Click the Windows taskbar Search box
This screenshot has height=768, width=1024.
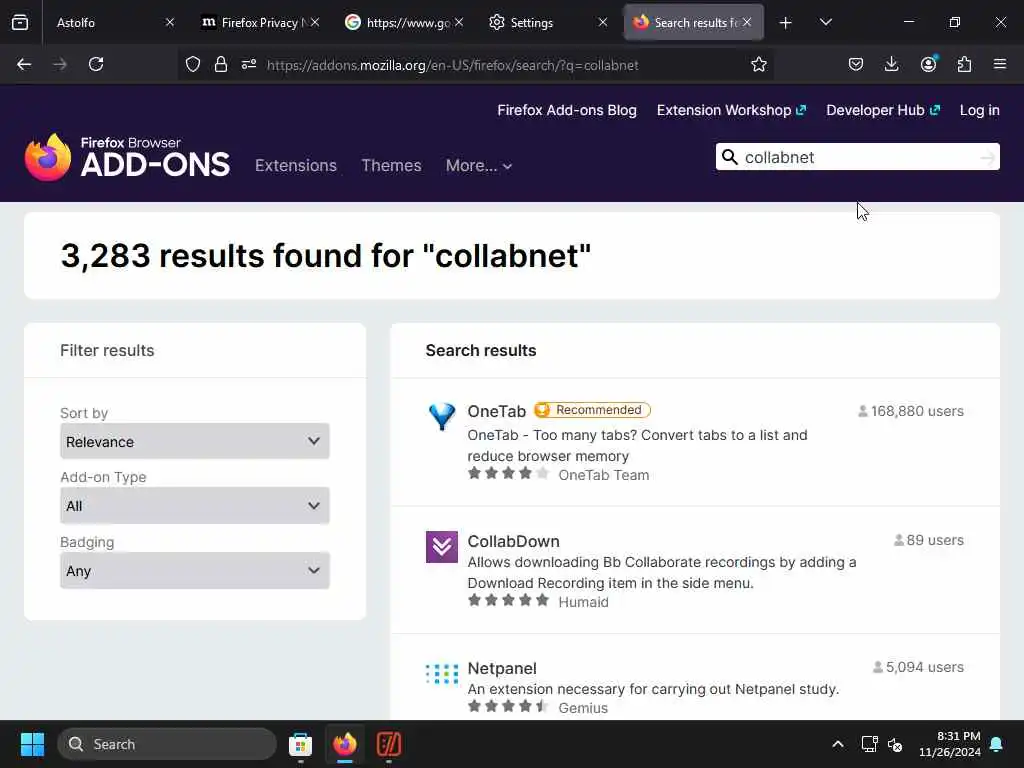[167, 744]
